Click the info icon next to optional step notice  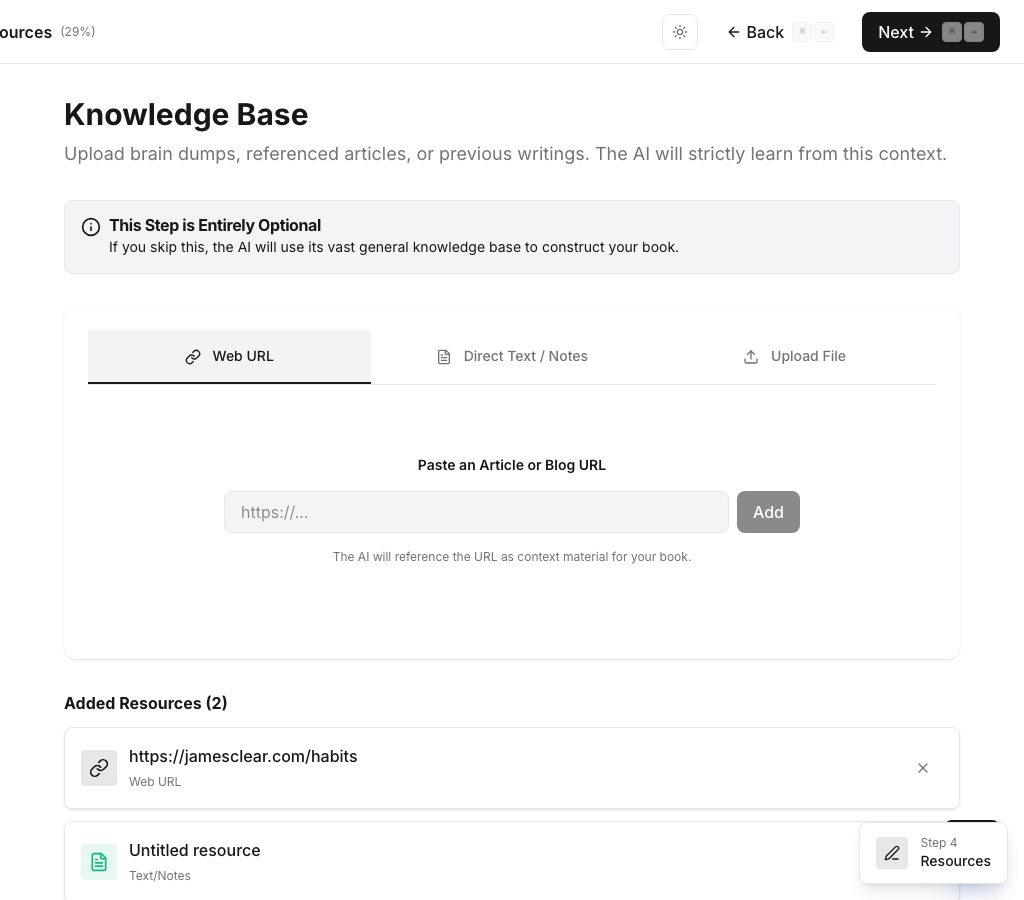click(x=91, y=227)
